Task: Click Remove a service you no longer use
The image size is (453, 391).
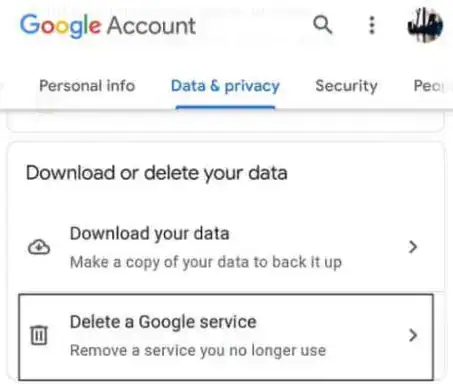Action: [198, 351]
